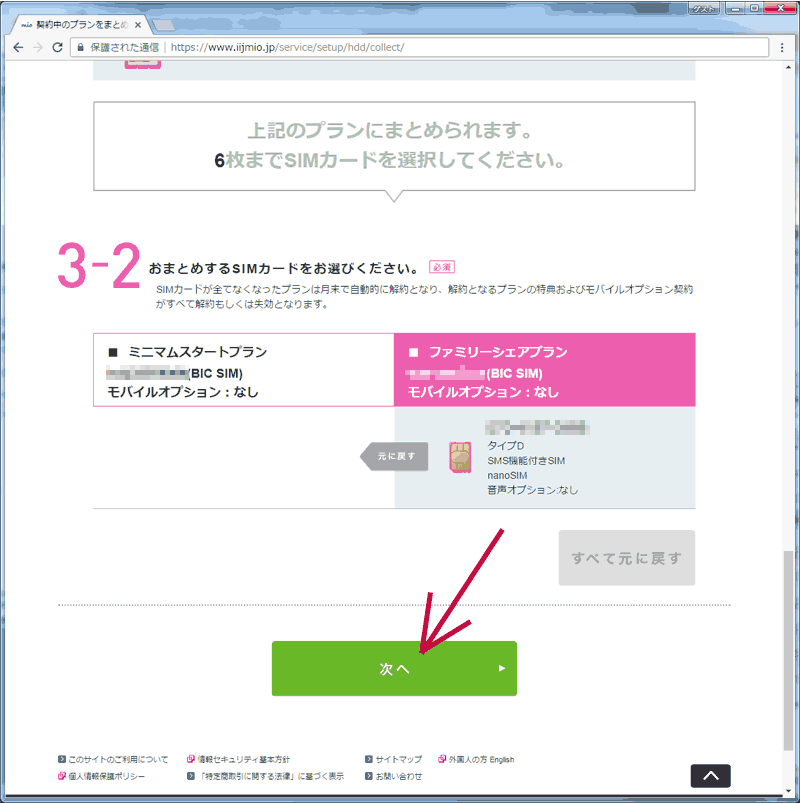Open the Chrome three-dot menu
The width and height of the screenshot is (800, 804).
click(782, 47)
